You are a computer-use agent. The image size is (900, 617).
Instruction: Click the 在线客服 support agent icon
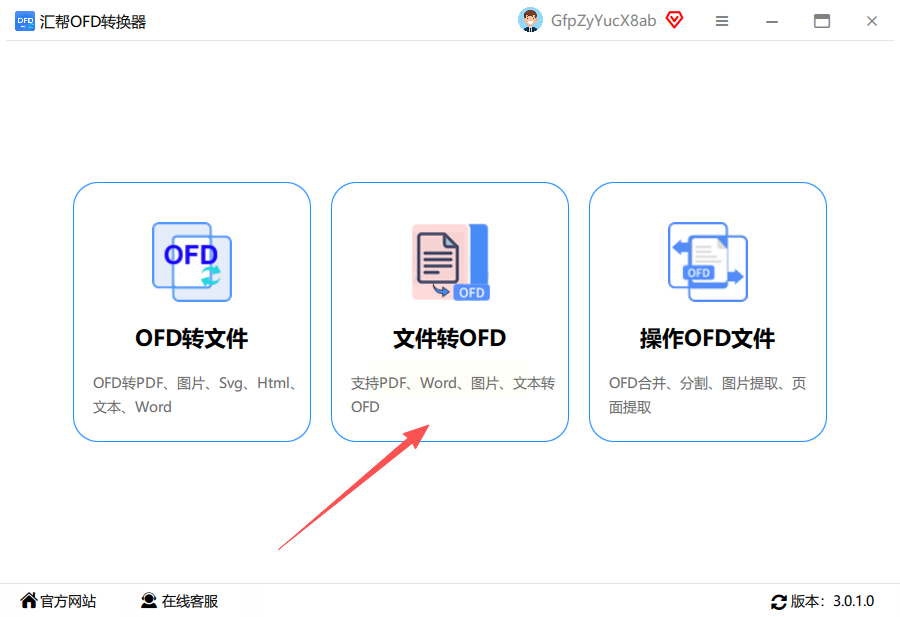click(x=149, y=600)
